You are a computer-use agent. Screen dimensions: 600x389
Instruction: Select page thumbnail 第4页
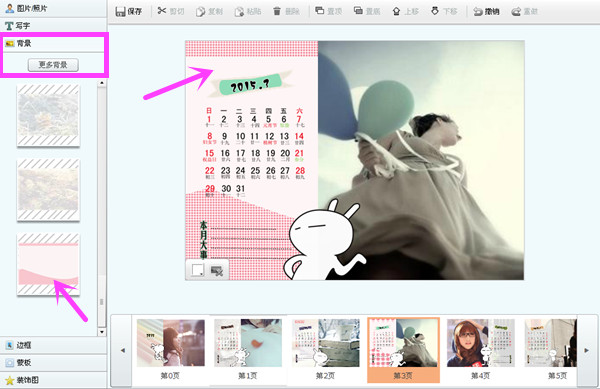(x=481, y=349)
